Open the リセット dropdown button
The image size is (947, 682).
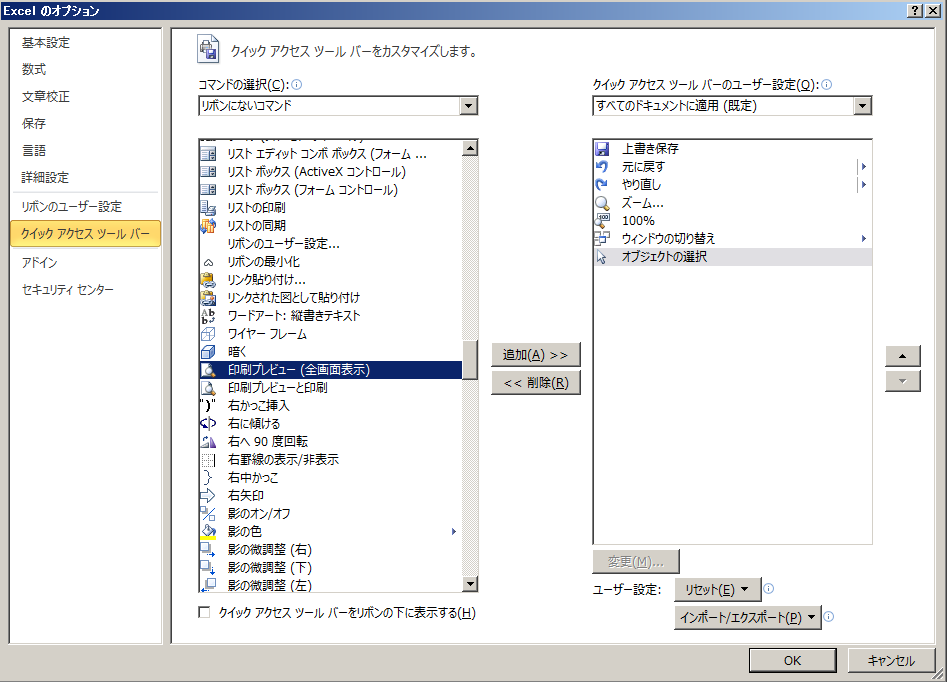coord(717,590)
